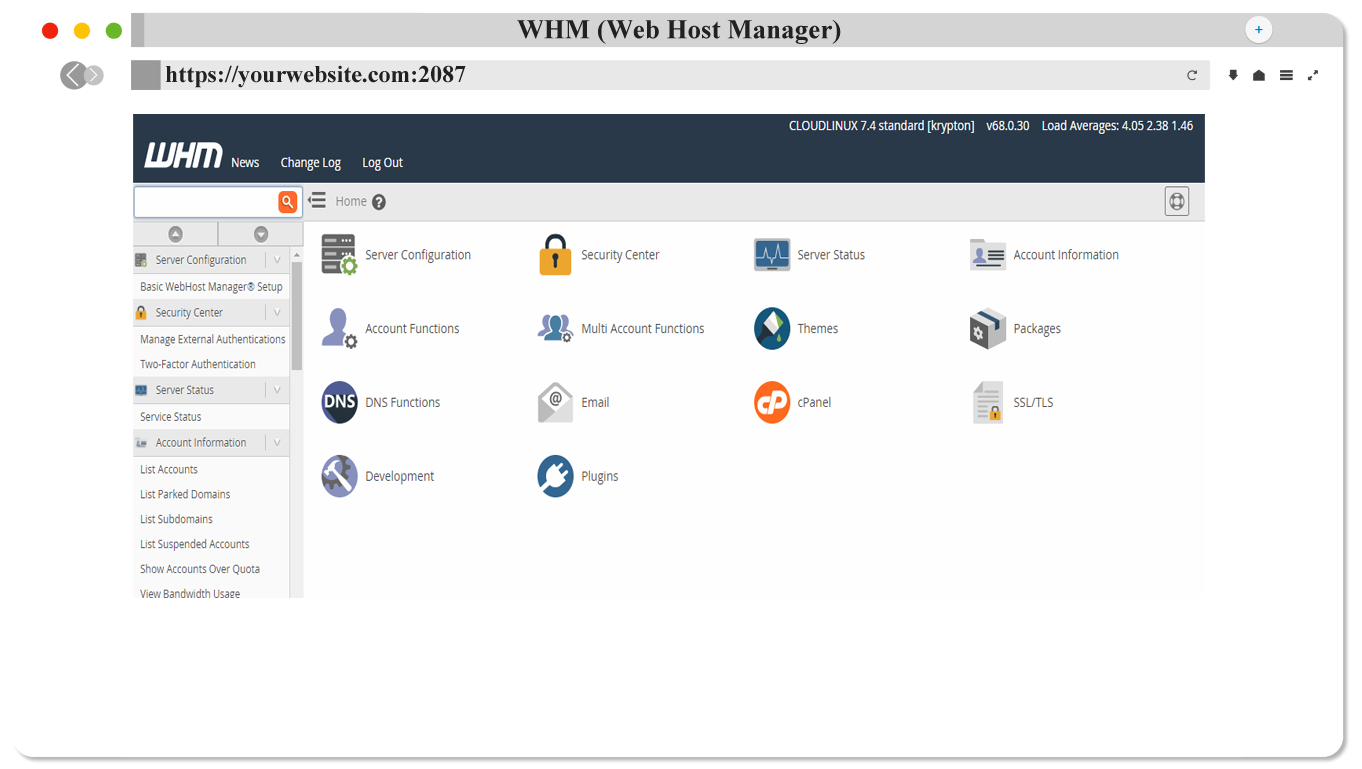Click the Load Averages text
Viewport: 1362px width, 769px height.
pos(1117,126)
